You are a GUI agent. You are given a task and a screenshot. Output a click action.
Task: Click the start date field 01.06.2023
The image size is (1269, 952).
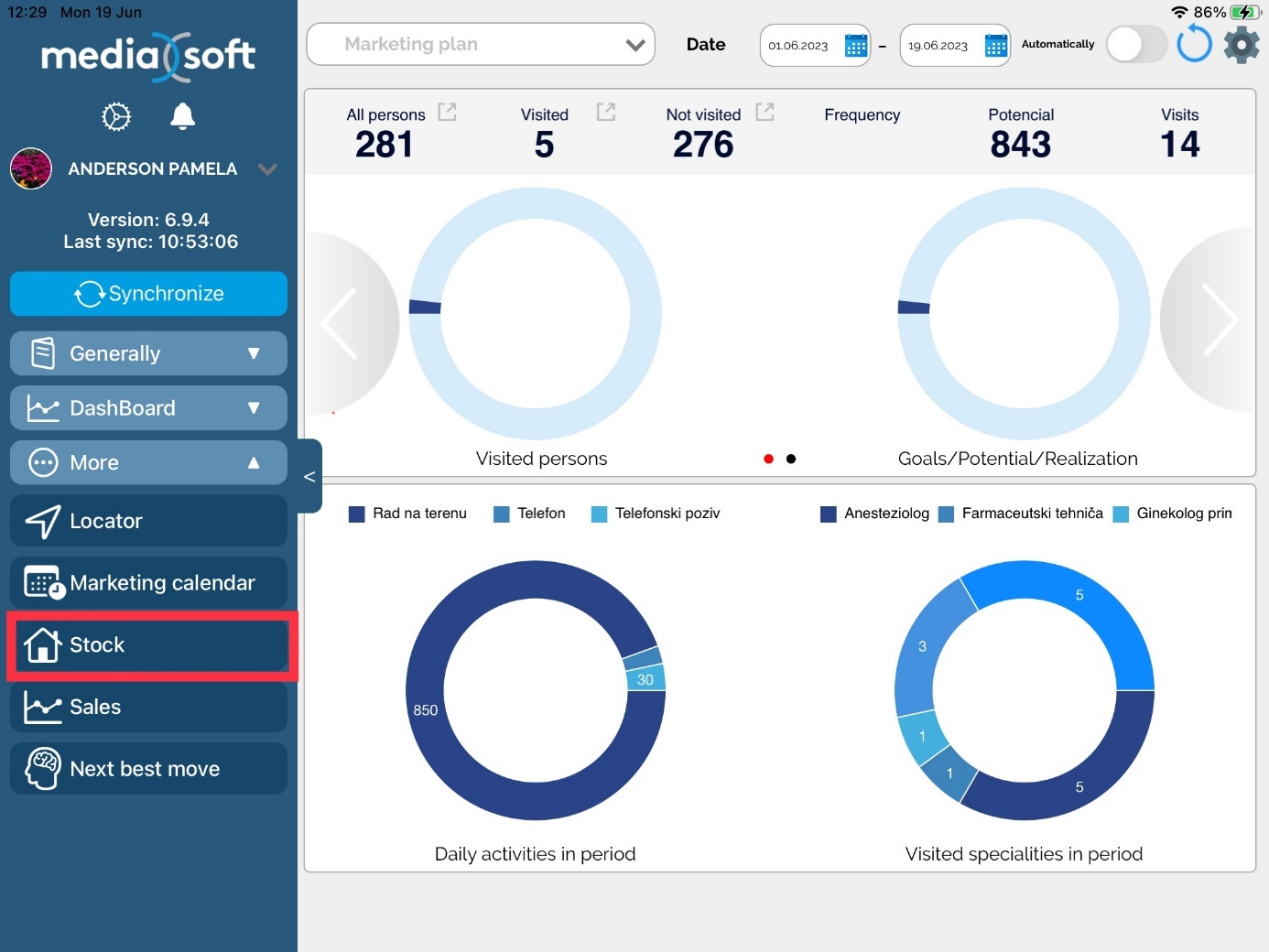click(x=798, y=46)
